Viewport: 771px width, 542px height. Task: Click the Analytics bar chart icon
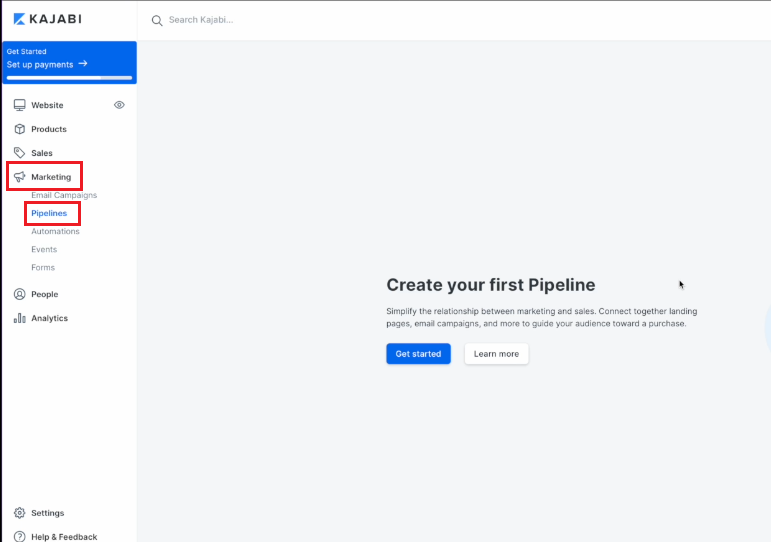[20, 318]
